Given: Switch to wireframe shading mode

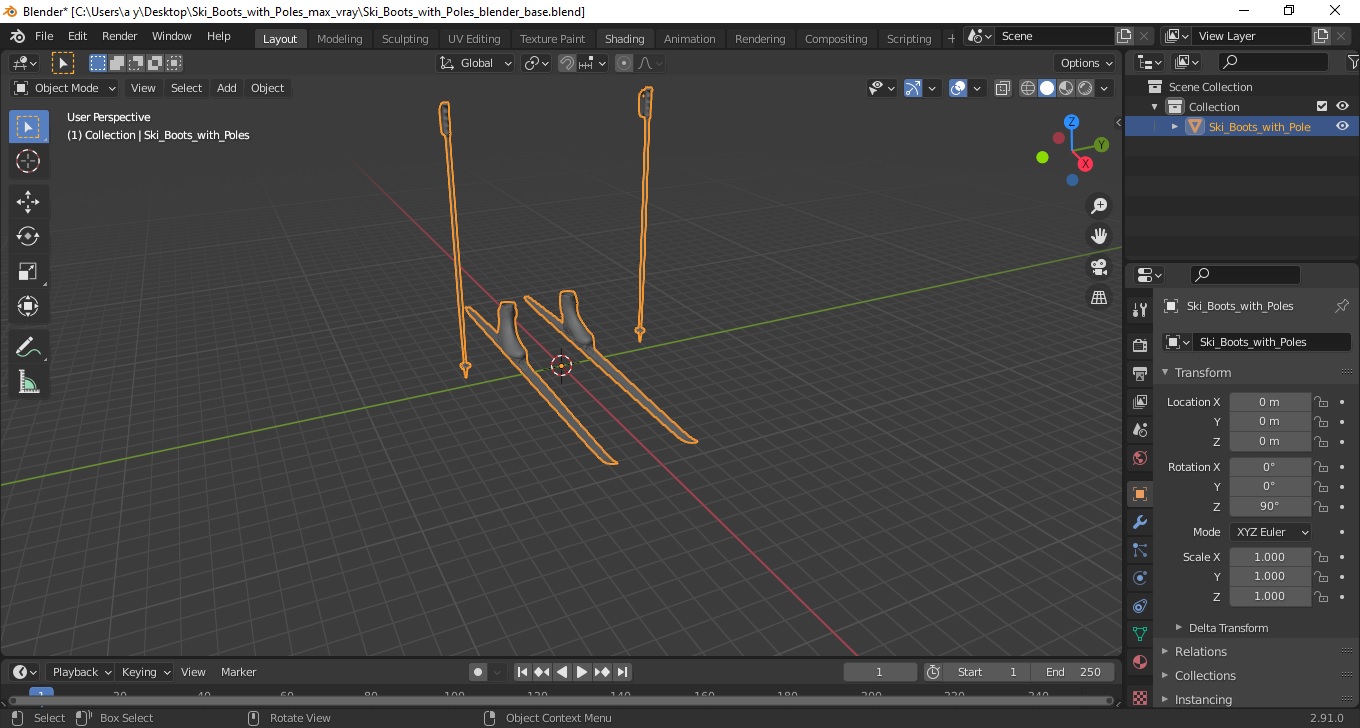Looking at the screenshot, I should (x=1028, y=88).
